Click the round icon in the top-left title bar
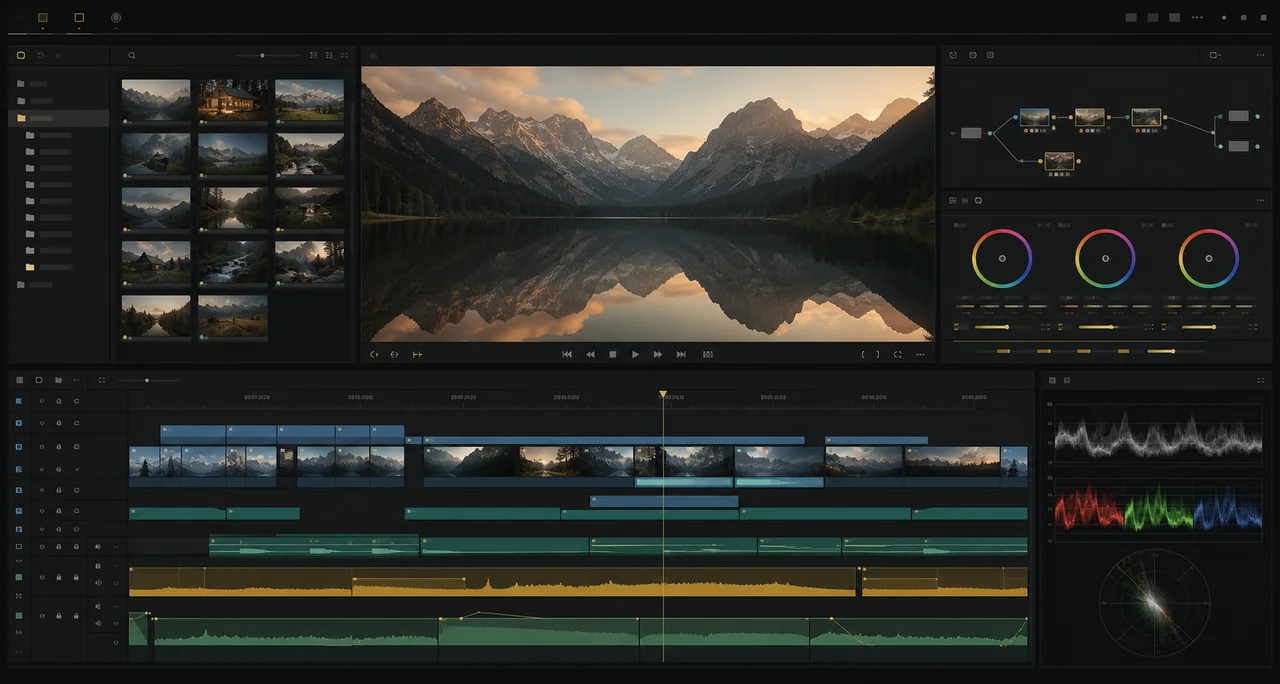 pyautogui.click(x=116, y=17)
